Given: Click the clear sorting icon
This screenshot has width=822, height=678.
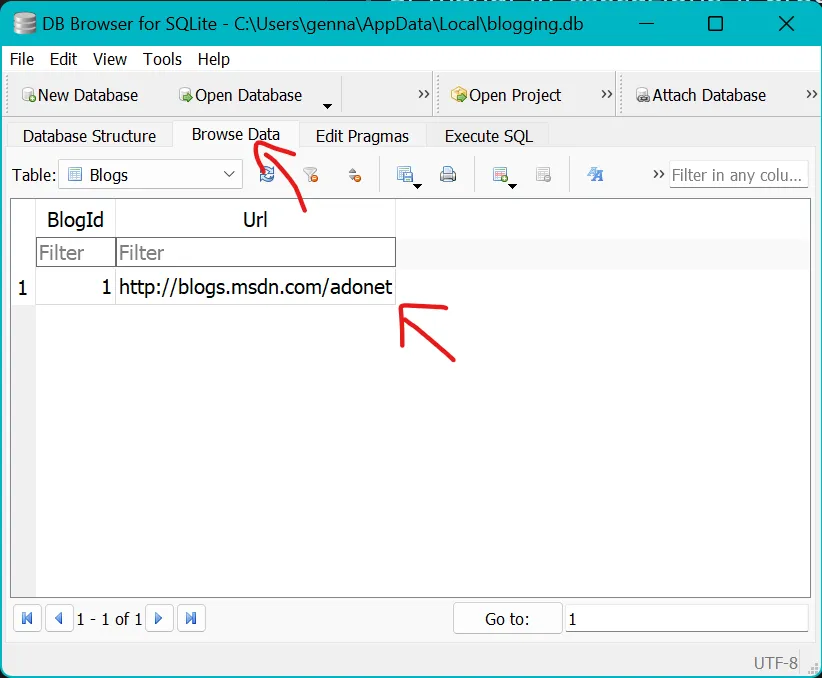Looking at the screenshot, I should [355, 174].
